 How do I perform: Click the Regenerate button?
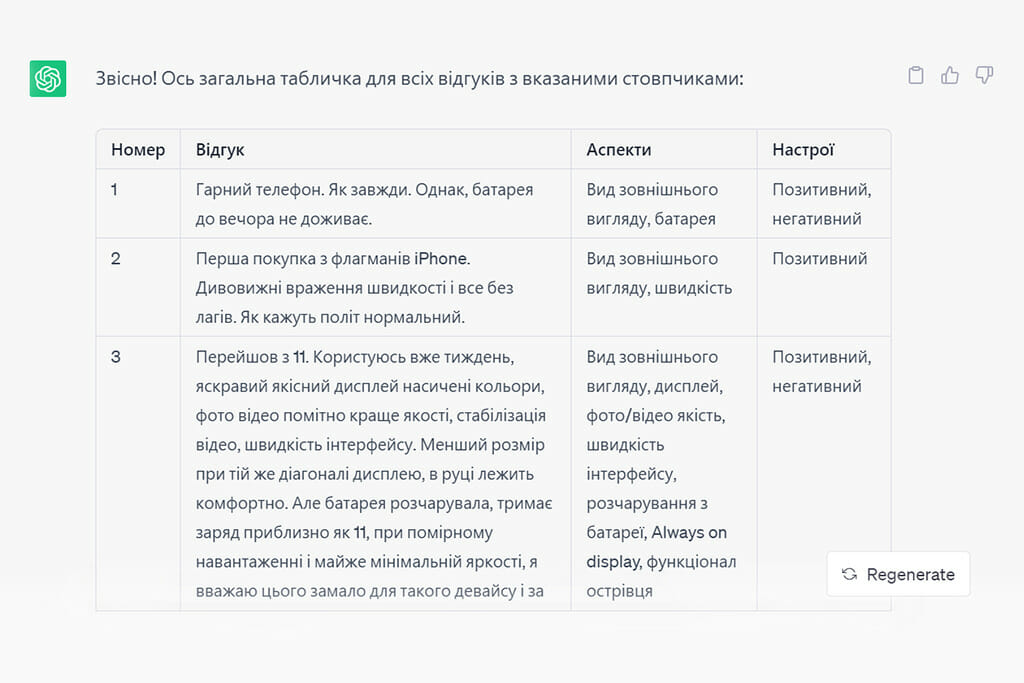(x=898, y=574)
